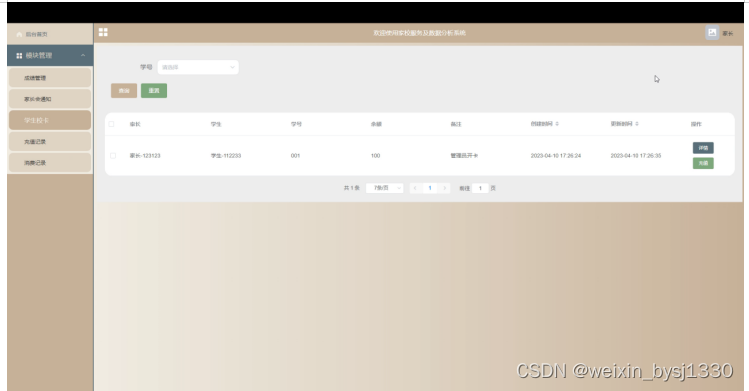Click the 学生-112233 cell
This screenshot has width=749, height=391.
click(226, 156)
